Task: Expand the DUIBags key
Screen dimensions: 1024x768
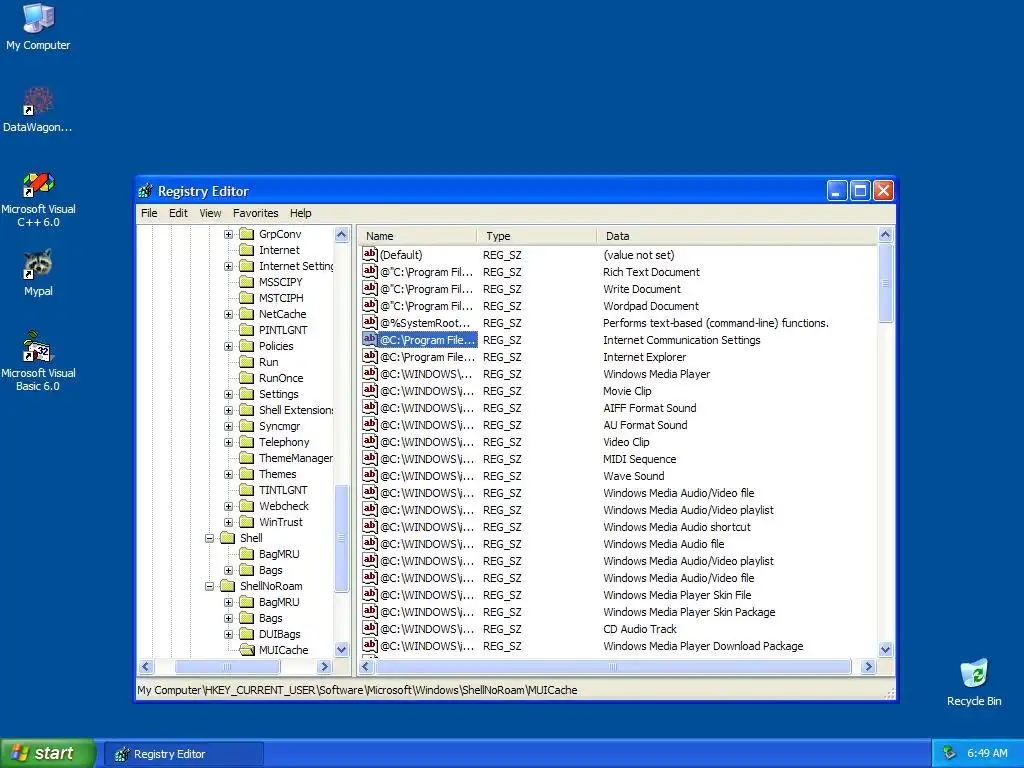Action: (228, 634)
